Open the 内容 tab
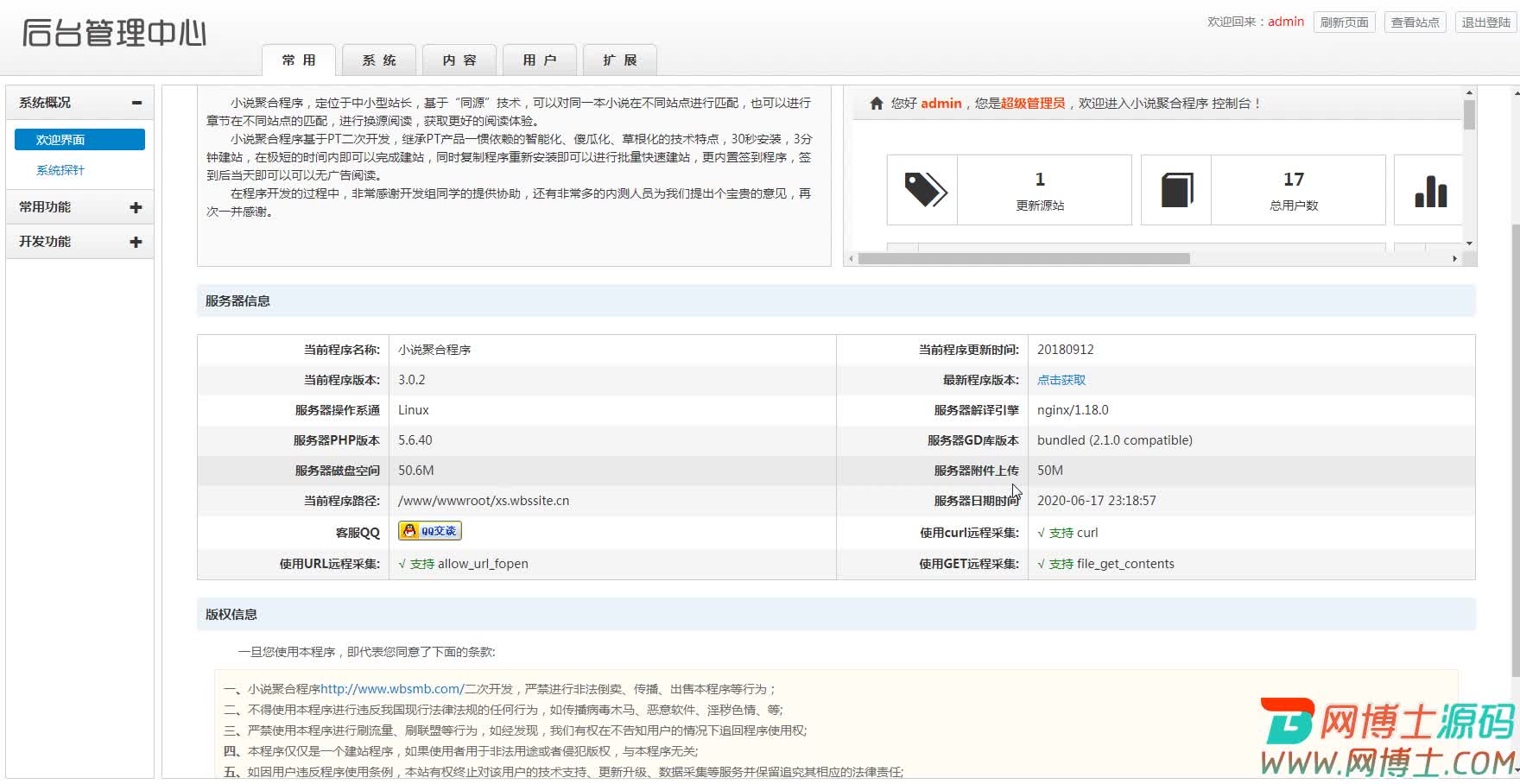The image size is (1520, 784). pos(459,60)
